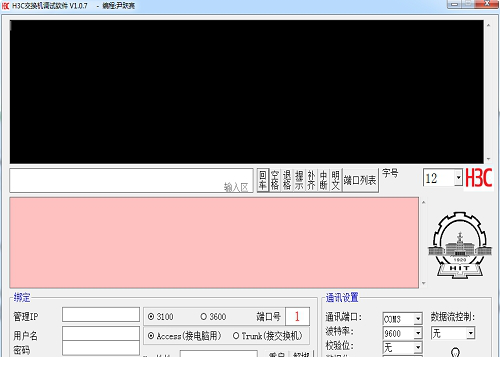Click terminal scrollbar up arrow
Screen dimensions: 500x371
click(x=488, y=25)
